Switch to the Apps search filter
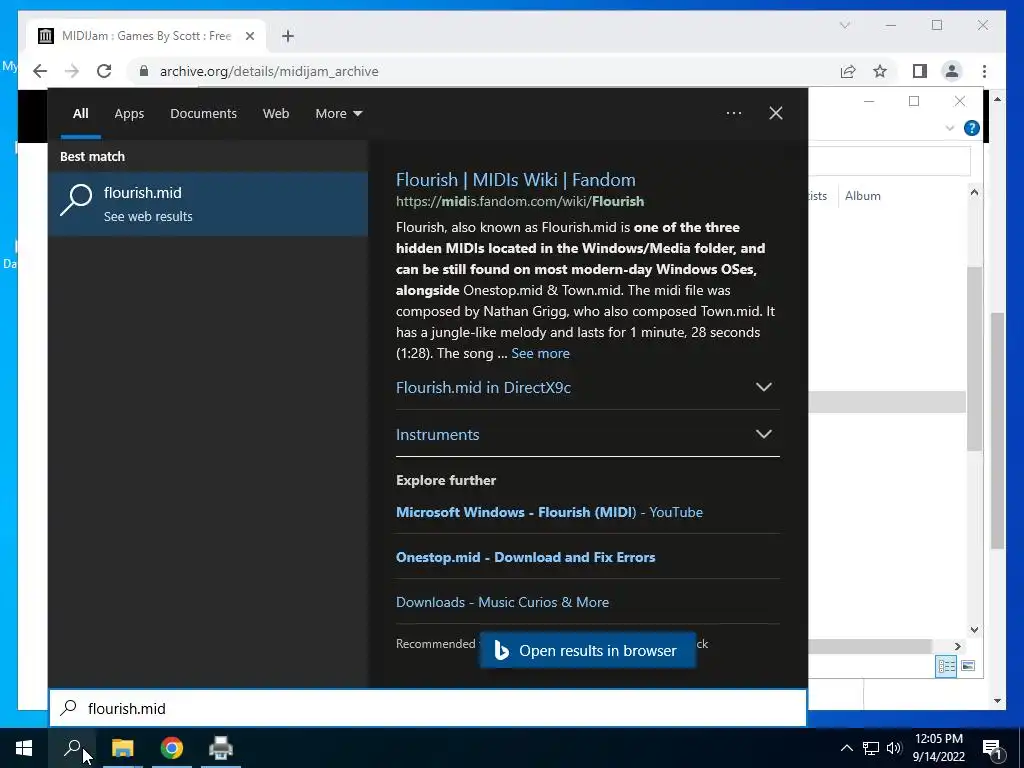This screenshot has width=1024, height=768. [129, 114]
